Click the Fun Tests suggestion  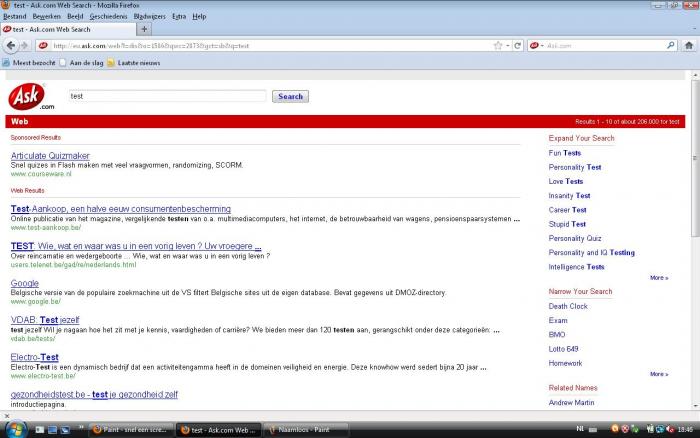565,153
